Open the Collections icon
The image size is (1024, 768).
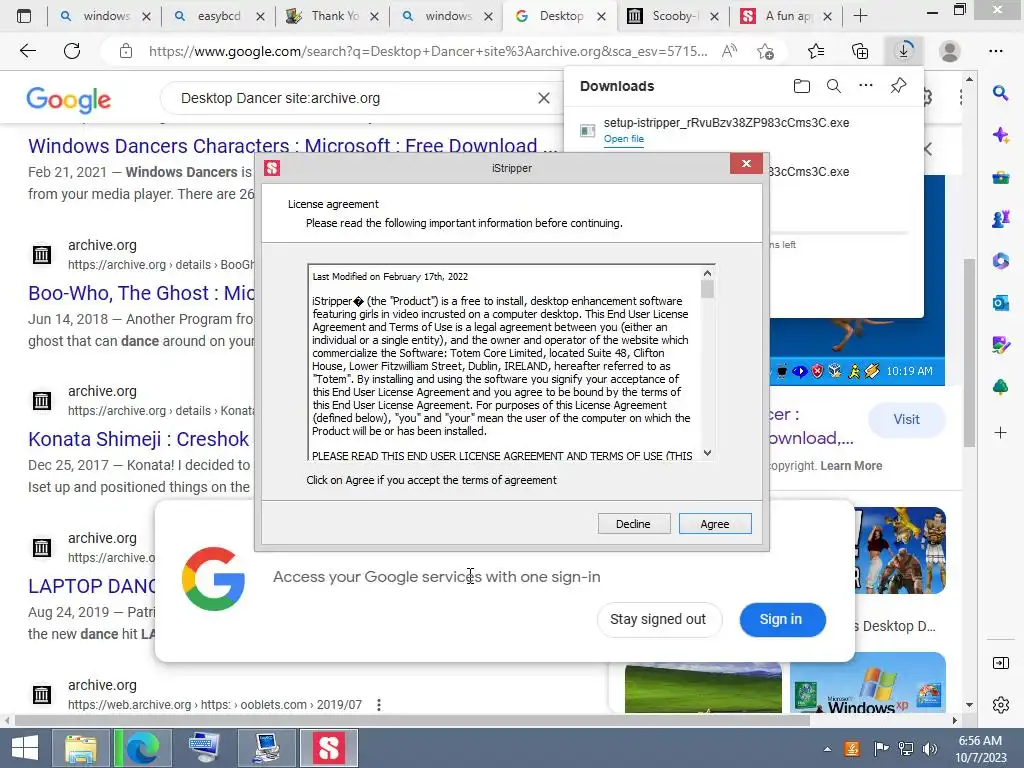[x=860, y=51]
